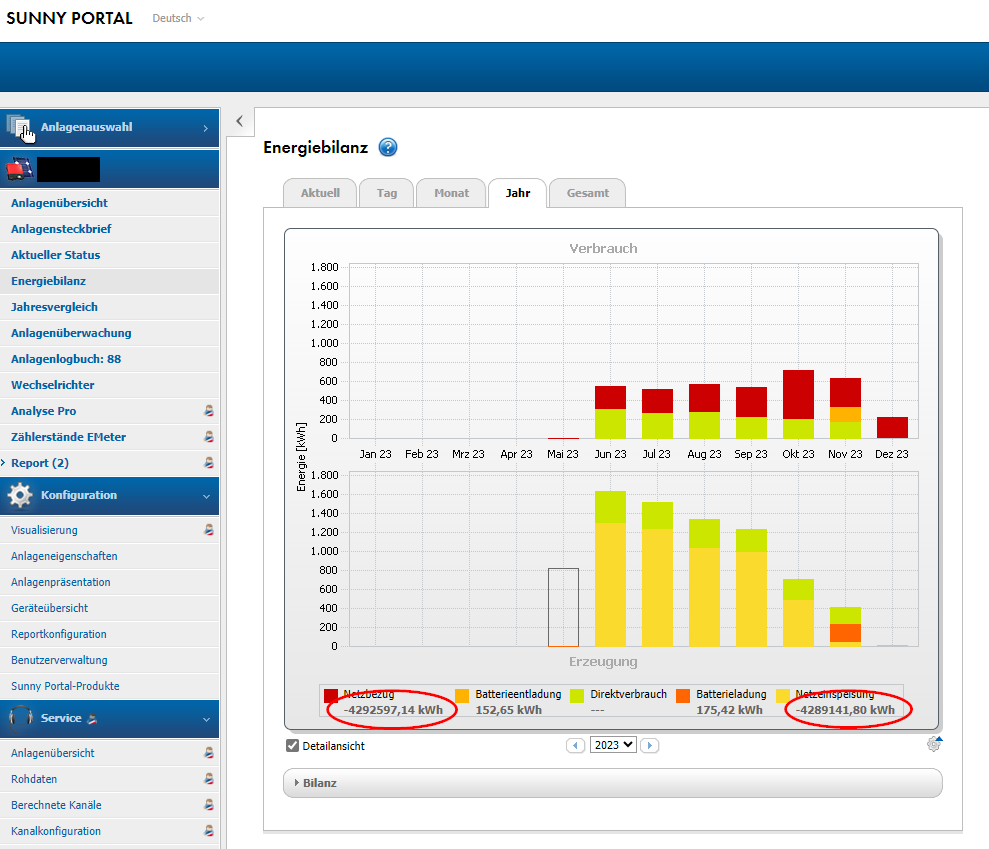
Task: Switch to the Monat tab
Action: tap(452, 193)
